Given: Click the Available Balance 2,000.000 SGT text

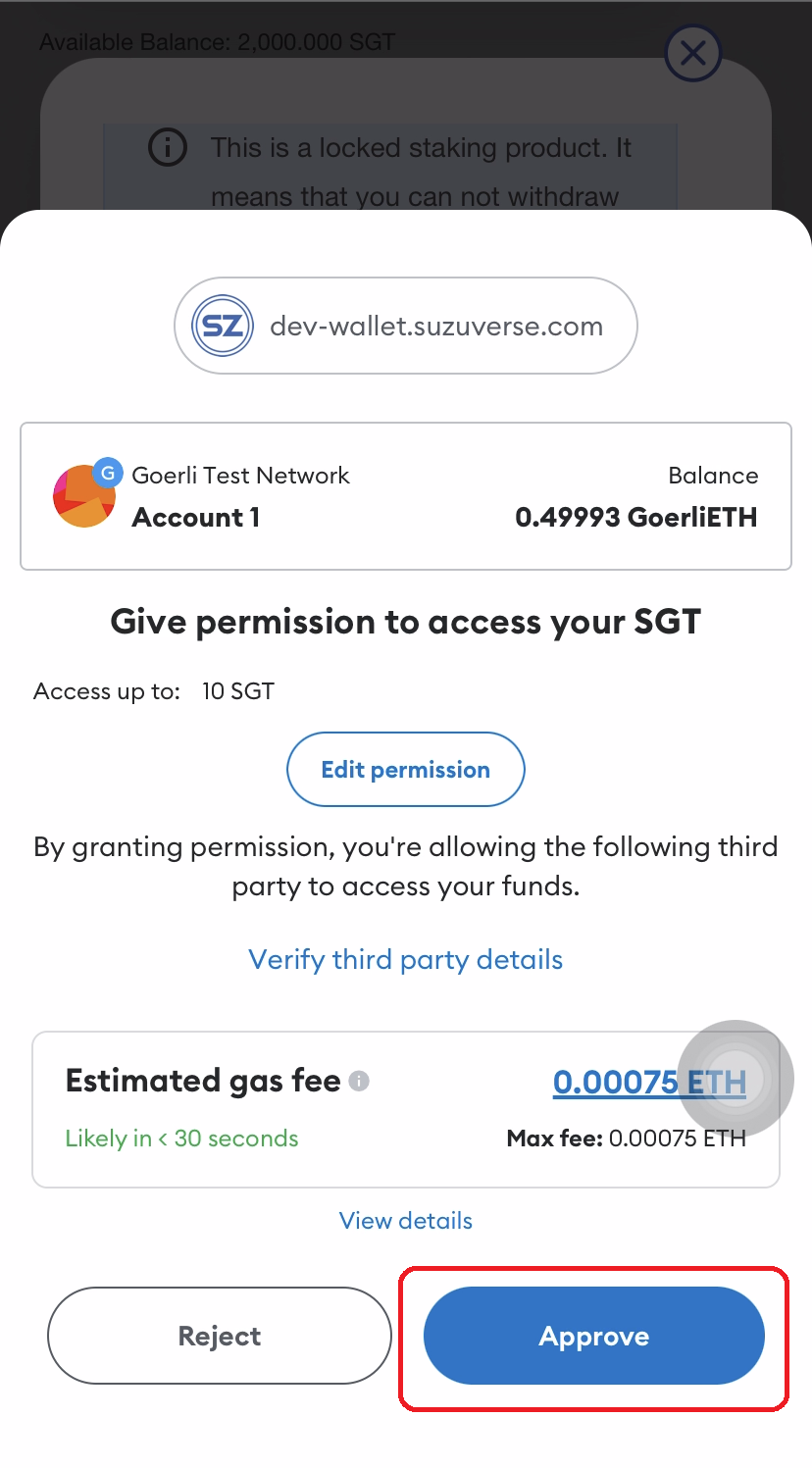Looking at the screenshot, I should tap(217, 42).
